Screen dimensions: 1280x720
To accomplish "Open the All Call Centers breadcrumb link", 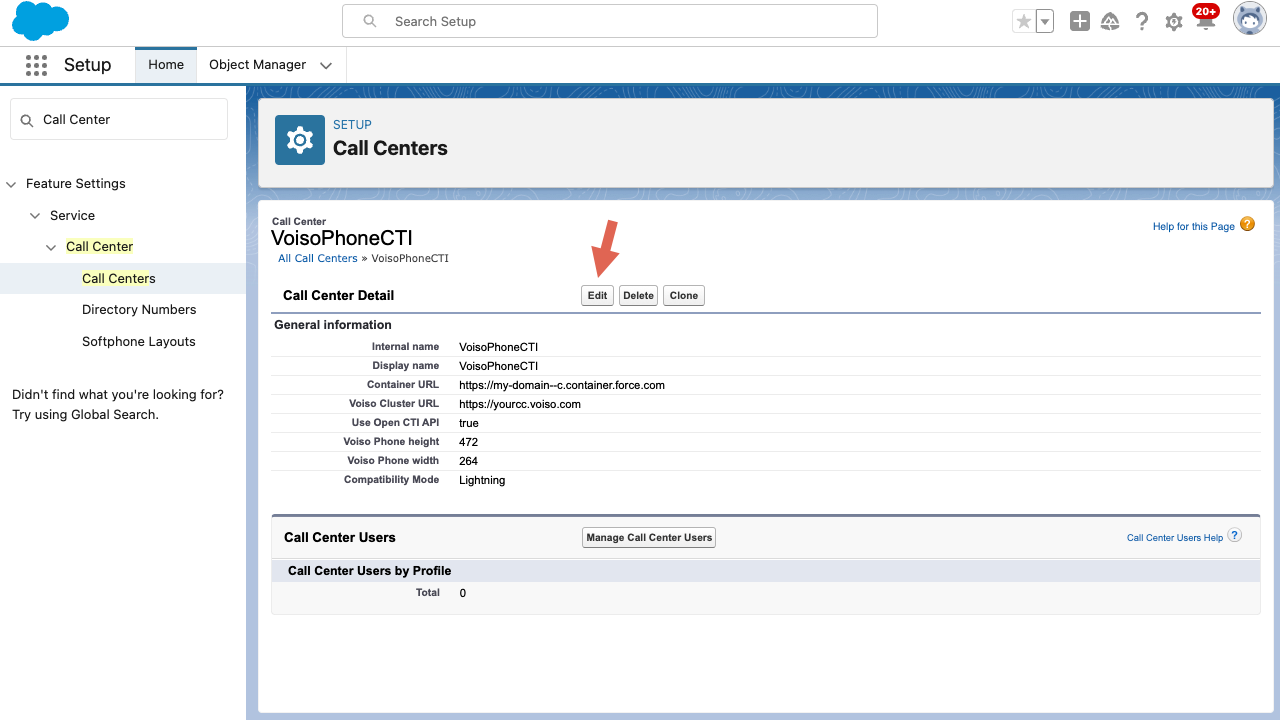I will tap(318, 258).
